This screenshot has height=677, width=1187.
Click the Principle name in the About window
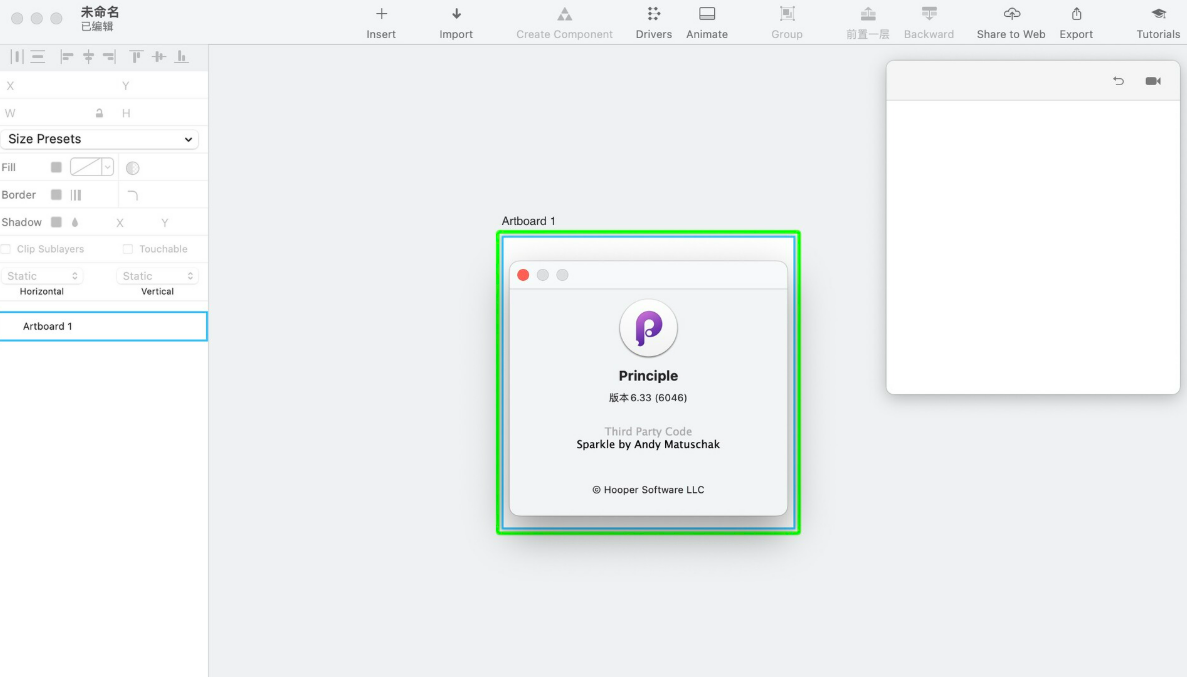tap(648, 376)
